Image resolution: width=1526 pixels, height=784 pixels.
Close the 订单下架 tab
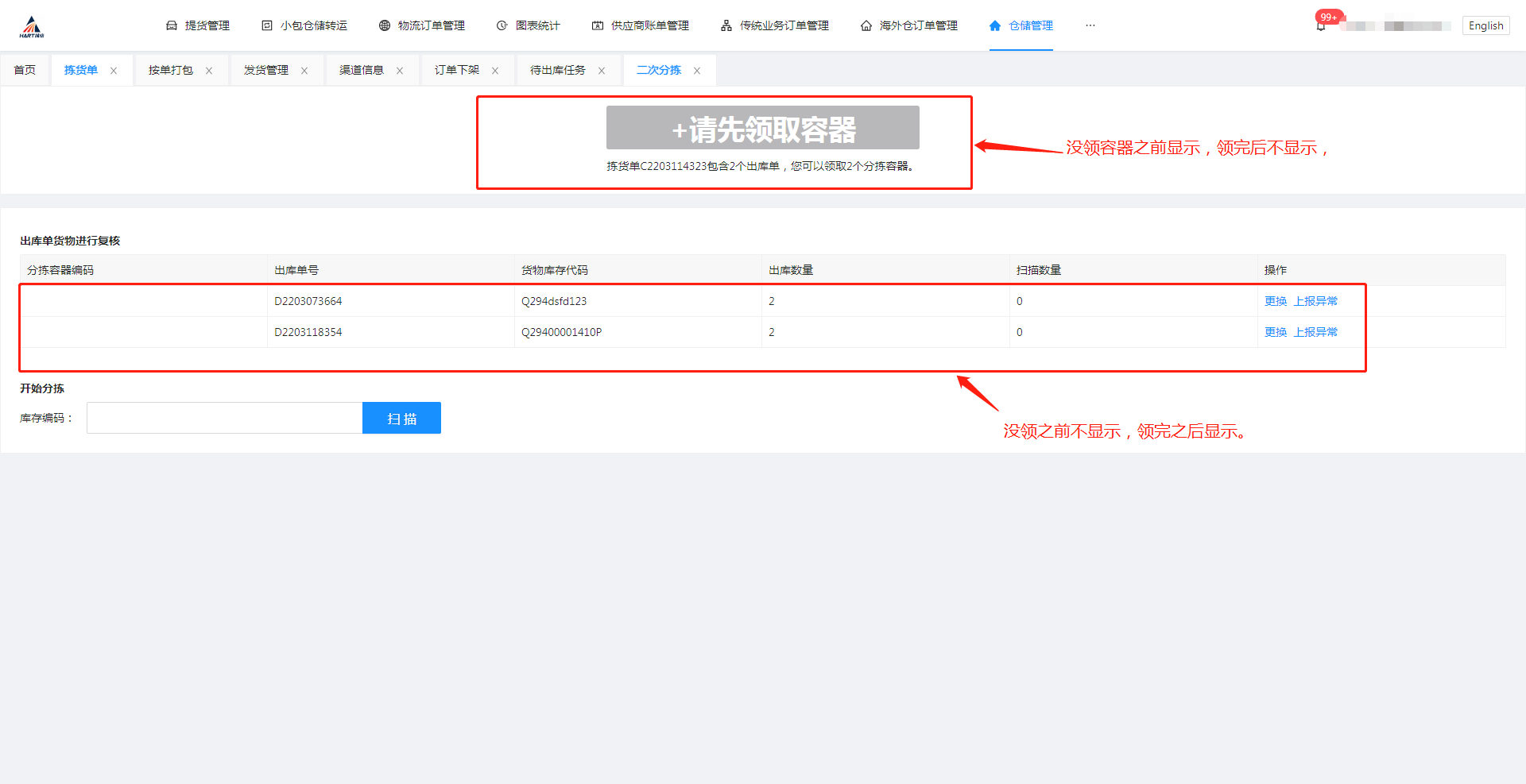(495, 71)
